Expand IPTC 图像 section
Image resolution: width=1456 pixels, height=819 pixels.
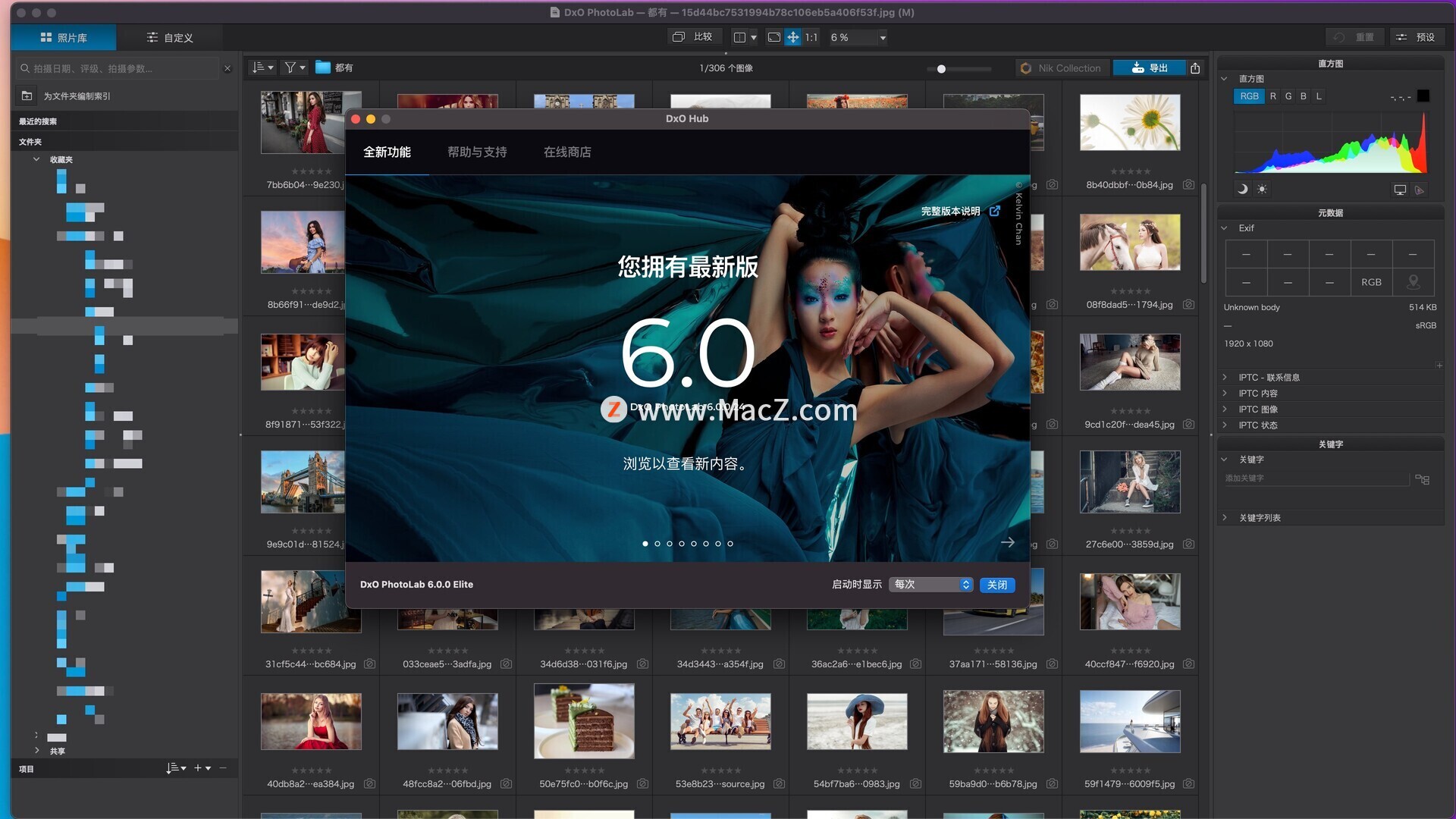[1225, 409]
